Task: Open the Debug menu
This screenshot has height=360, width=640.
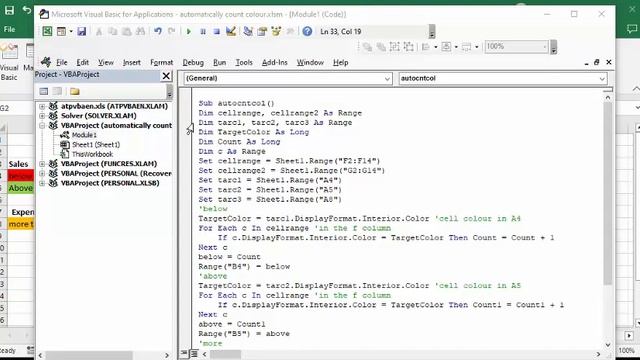Action: [193, 62]
